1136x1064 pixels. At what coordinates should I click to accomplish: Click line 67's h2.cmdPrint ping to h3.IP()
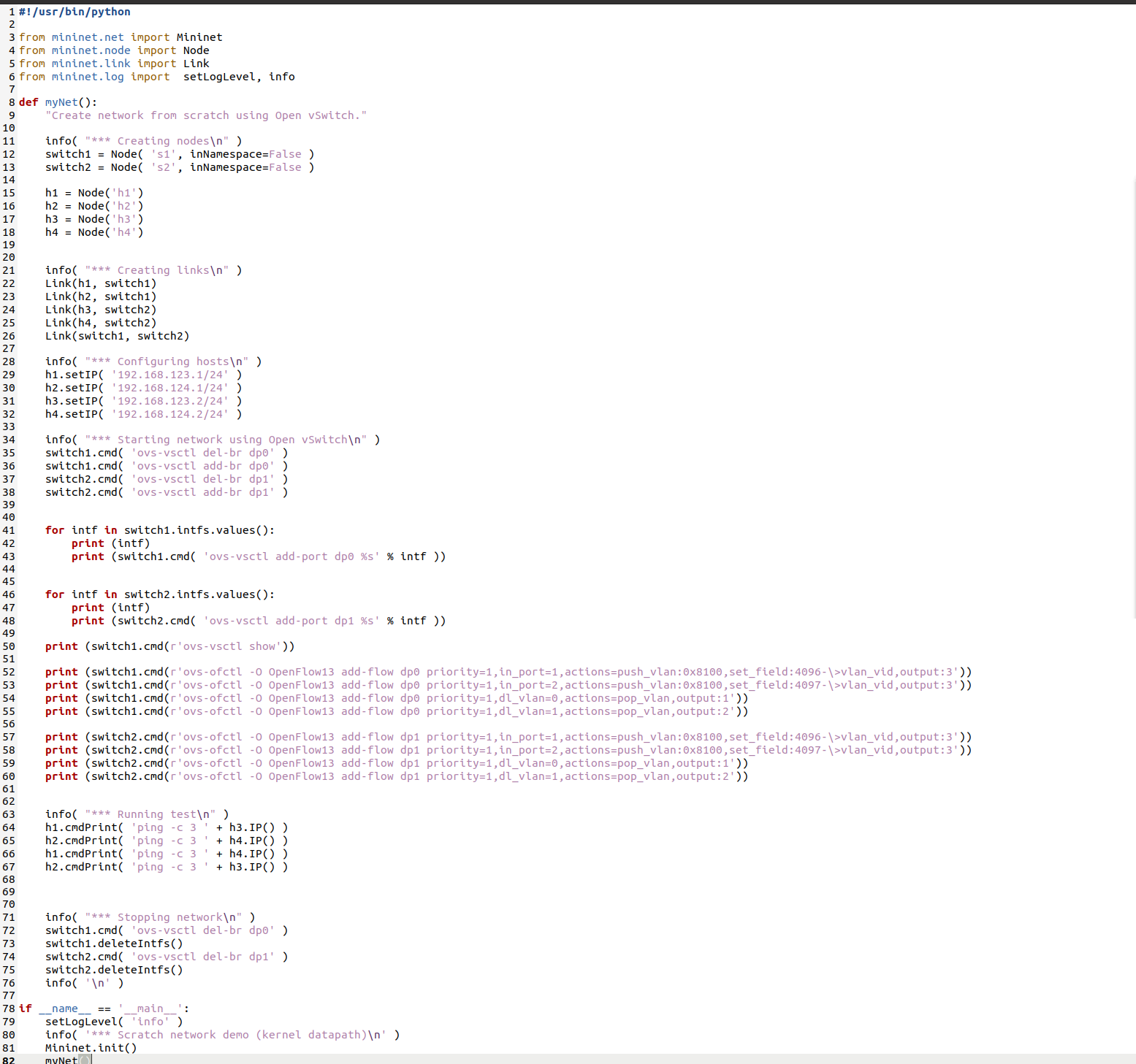point(167,867)
